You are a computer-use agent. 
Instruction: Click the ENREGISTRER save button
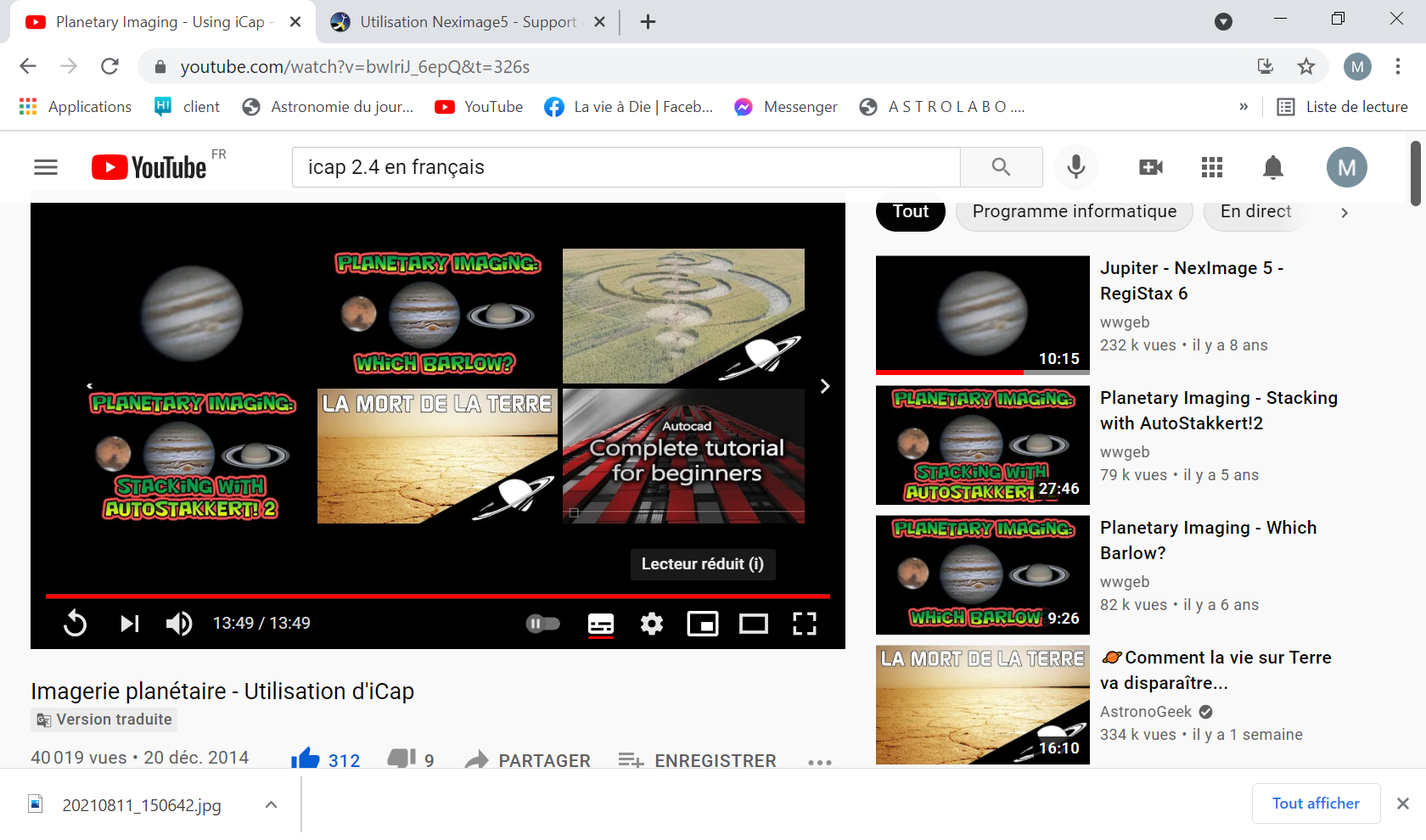click(697, 760)
